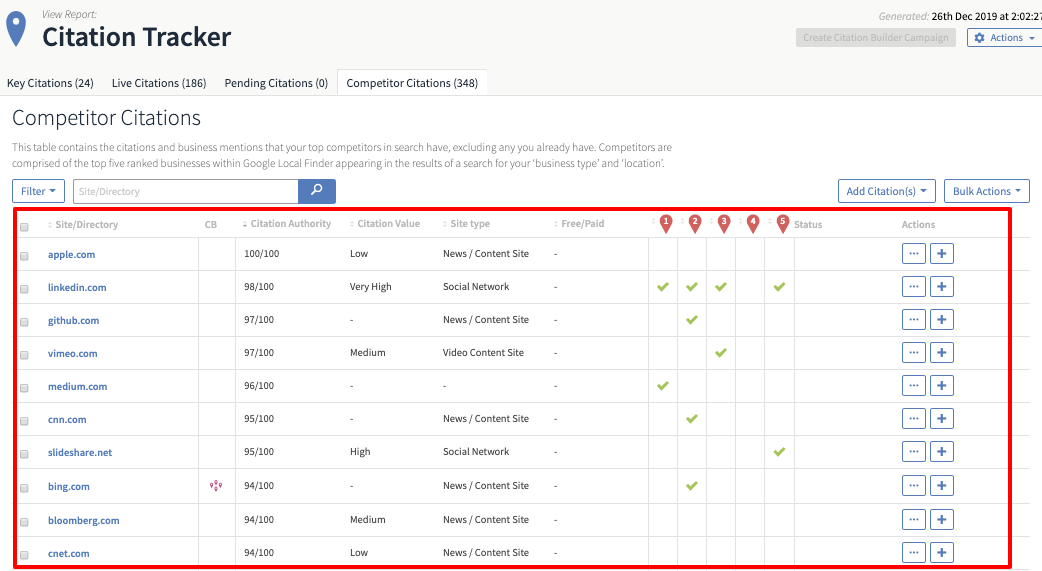Click competitor 4 map pin header

pos(753,224)
